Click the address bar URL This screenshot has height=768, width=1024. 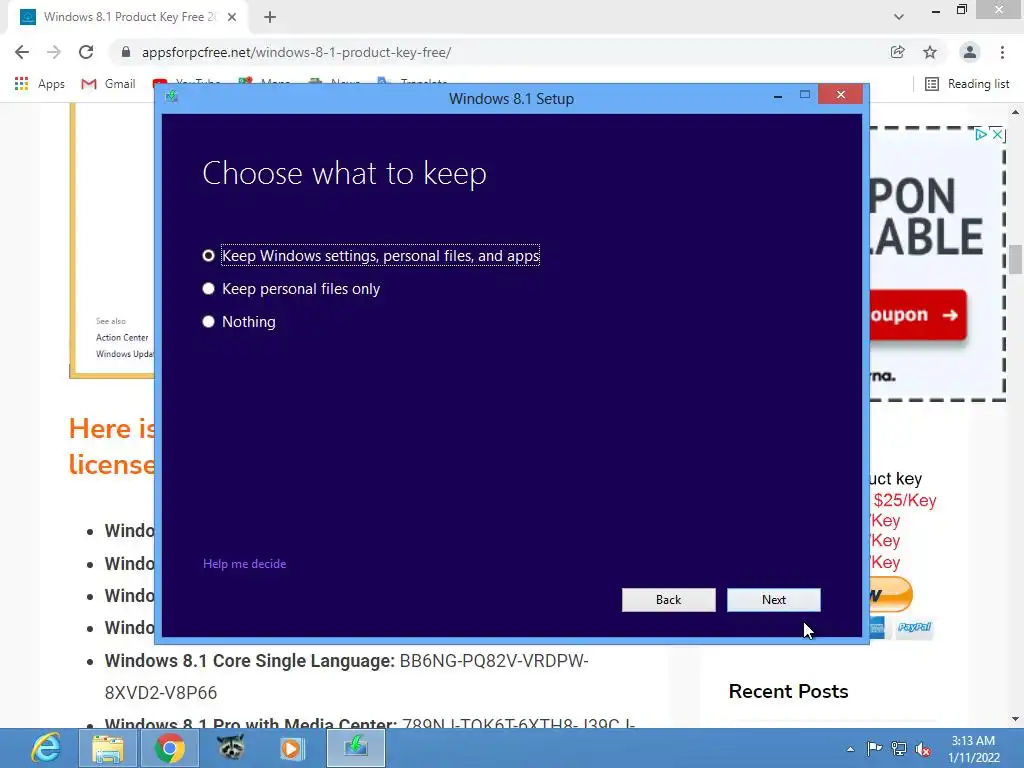pos(296,52)
